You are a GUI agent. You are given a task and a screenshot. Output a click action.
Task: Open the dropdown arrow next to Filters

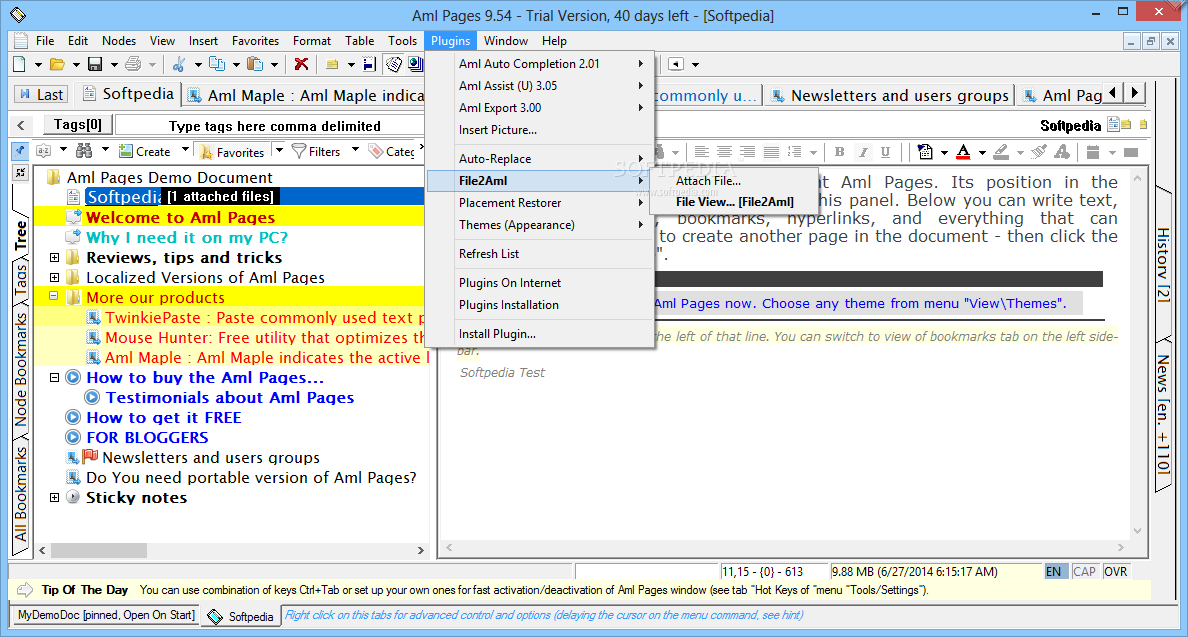point(355,150)
